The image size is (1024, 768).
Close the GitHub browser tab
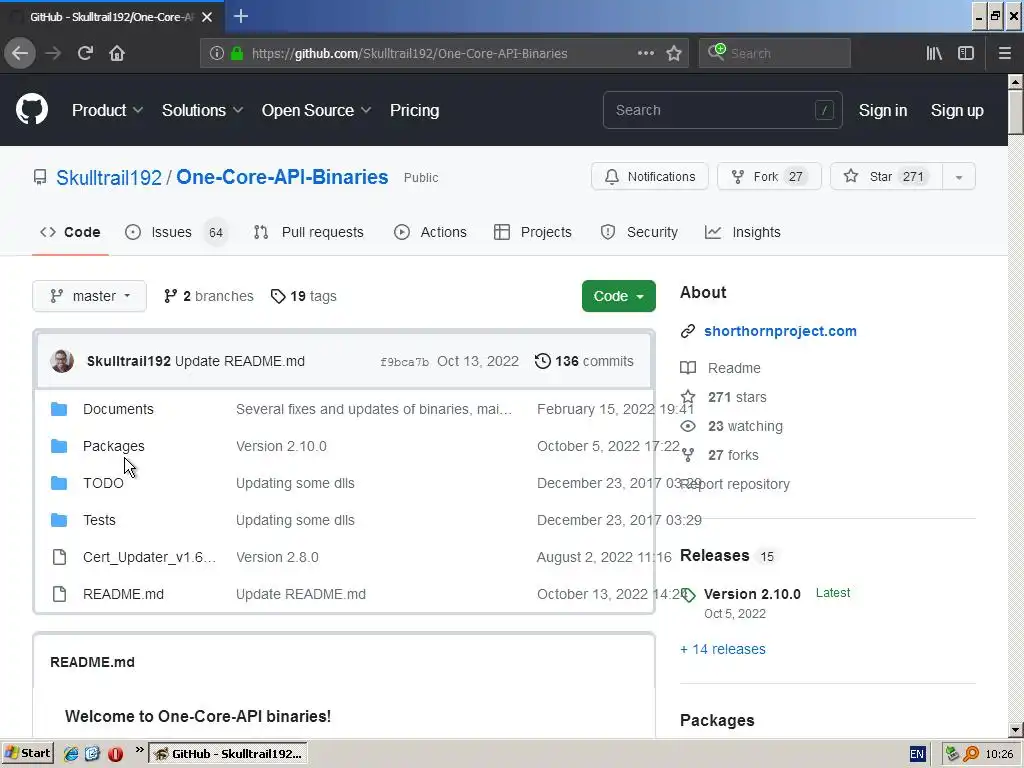206,17
